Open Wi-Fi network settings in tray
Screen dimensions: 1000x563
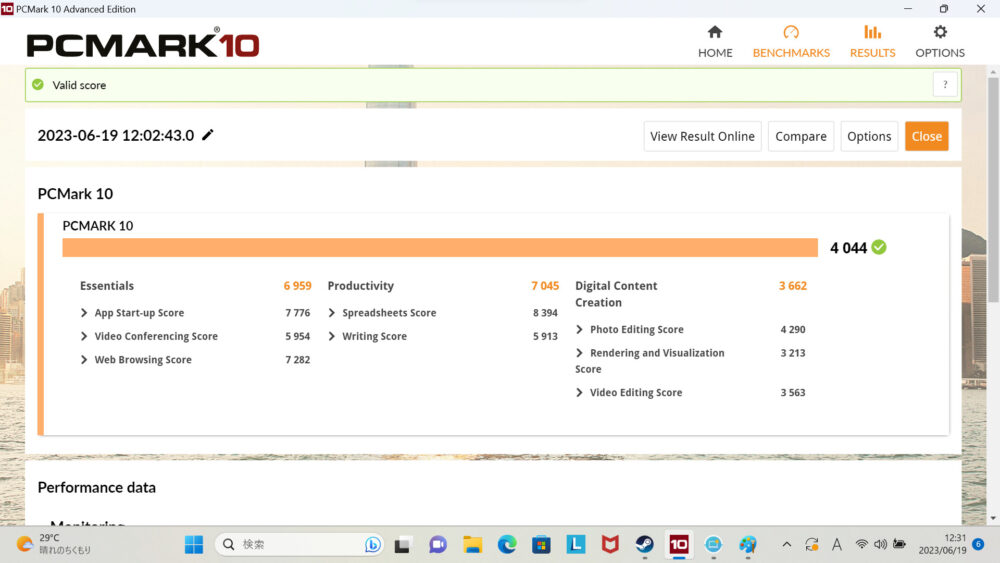pos(862,545)
